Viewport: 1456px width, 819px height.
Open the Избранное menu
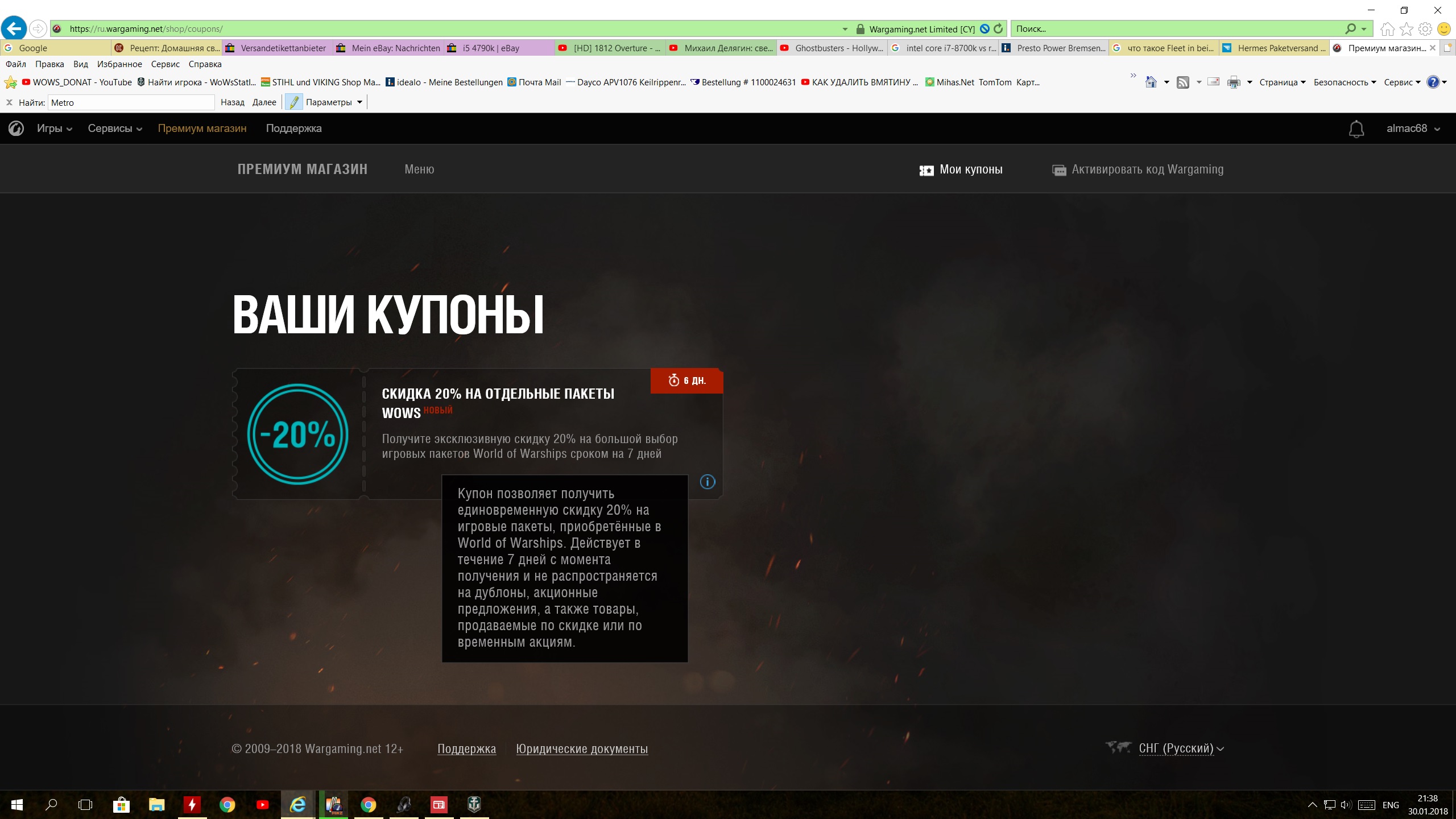pos(119,64)
